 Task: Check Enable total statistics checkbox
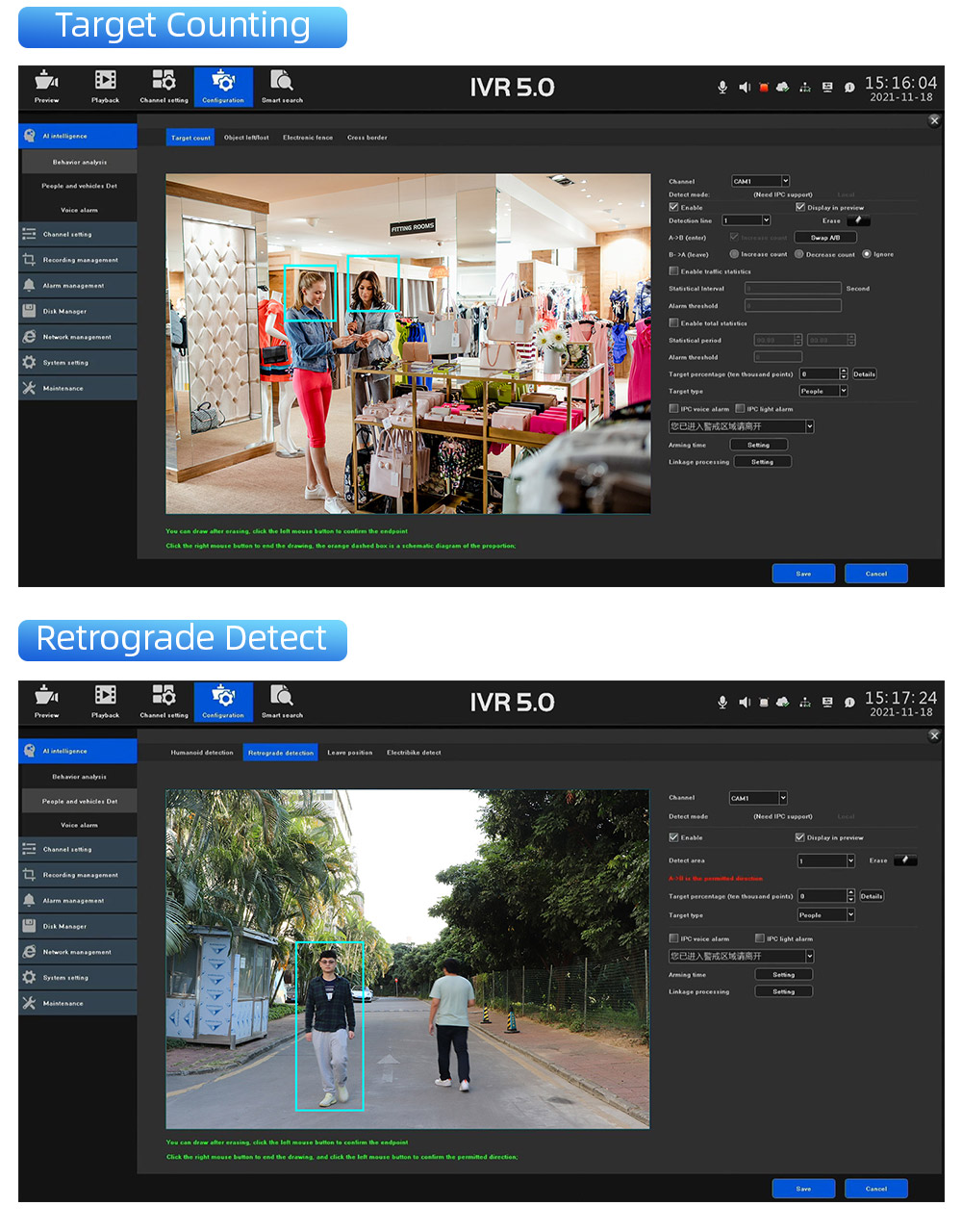pos(673,323)
